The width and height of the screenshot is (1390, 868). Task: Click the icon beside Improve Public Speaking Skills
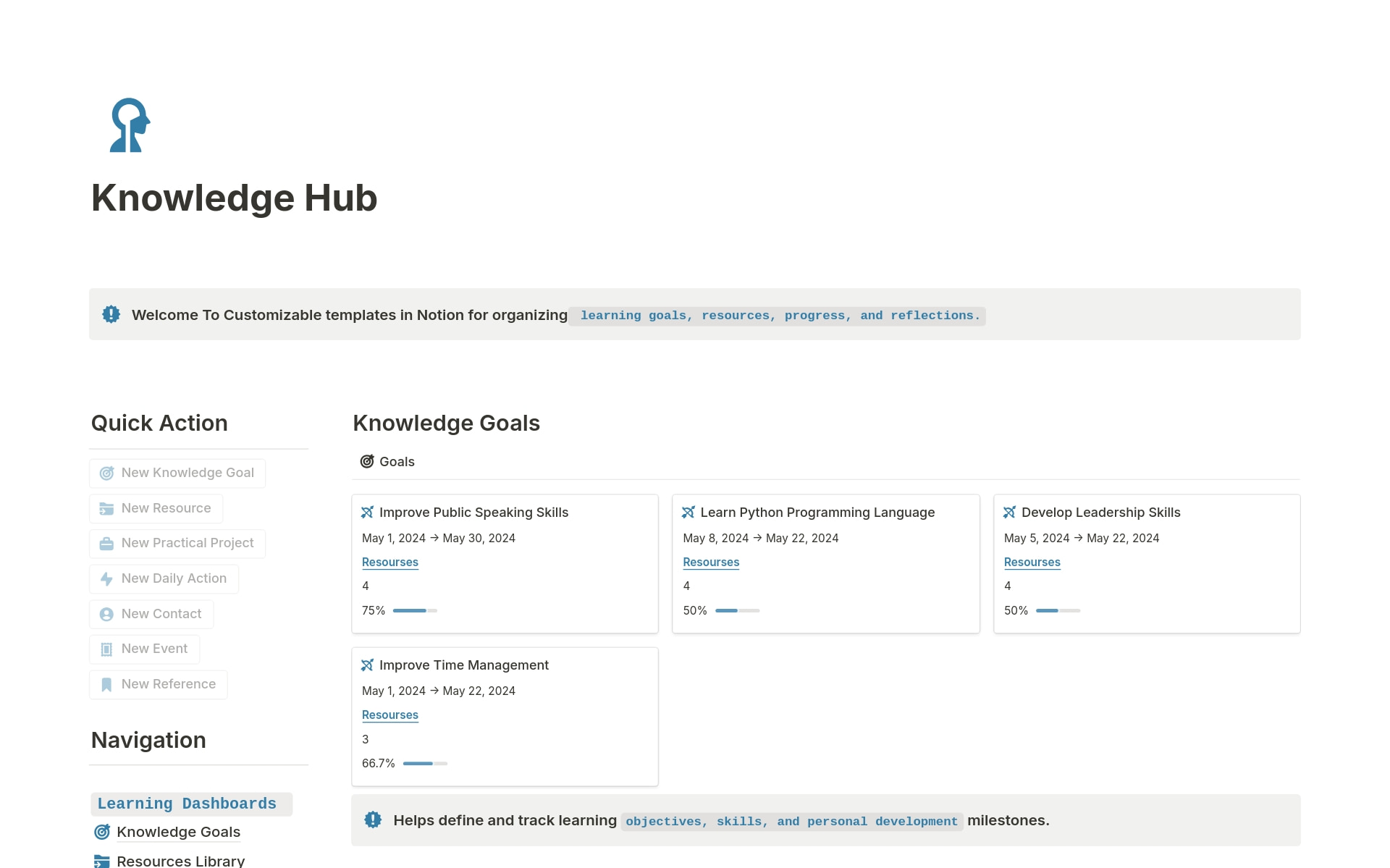pyautogui.click(x=367, y=513)
